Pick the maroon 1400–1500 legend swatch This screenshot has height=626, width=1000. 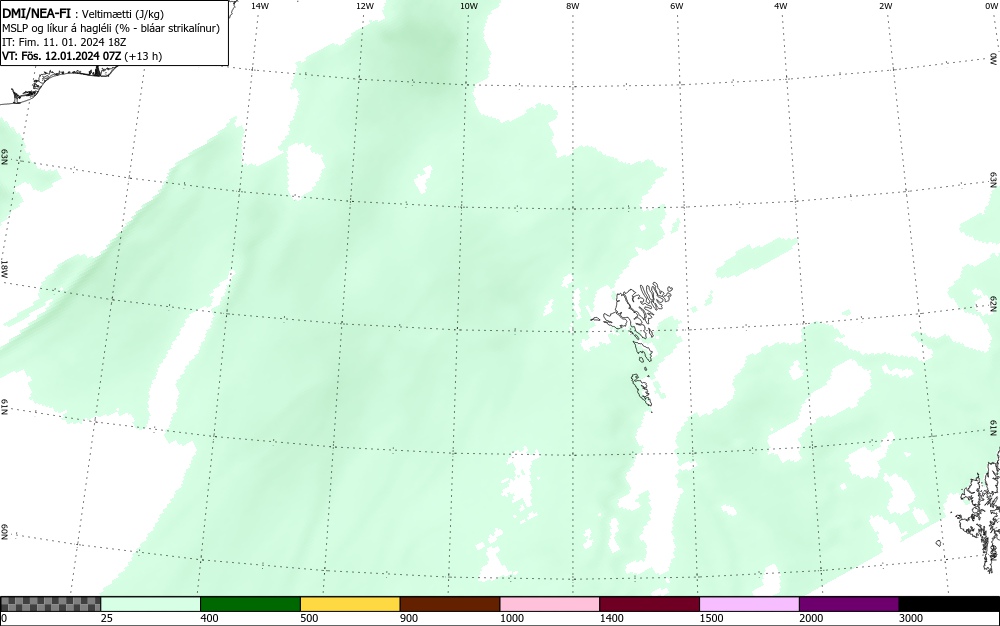(649, 604)
